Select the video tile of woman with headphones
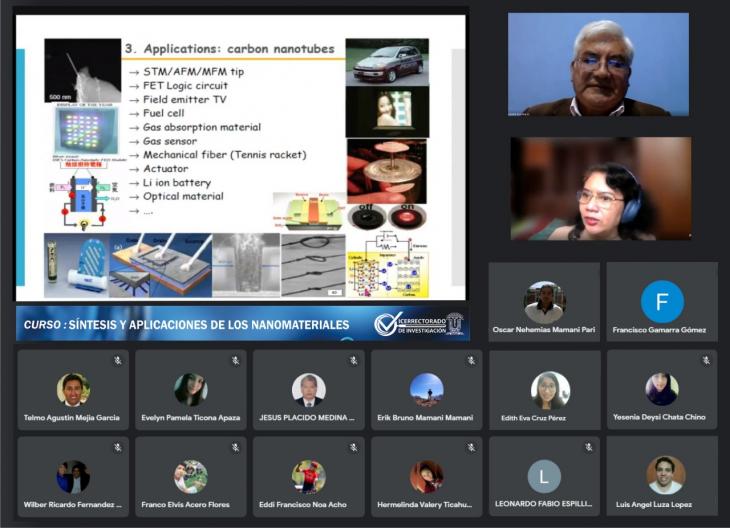The width and height of the screenshot is (730, 528). [x=601, y=189]
